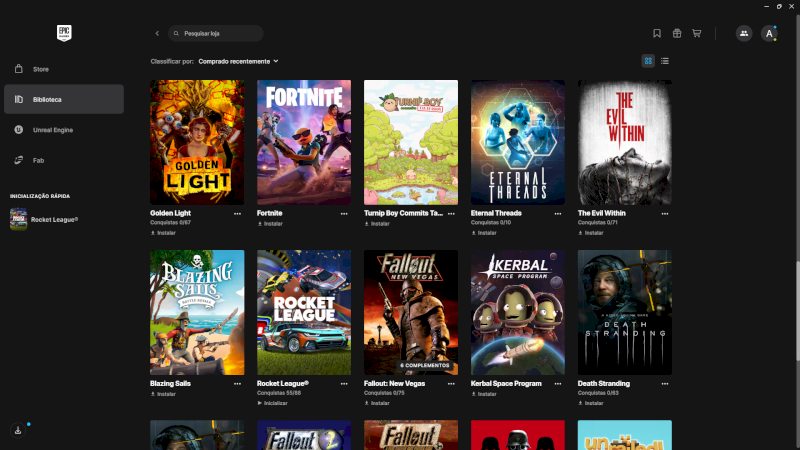This screenshot has width=800, height=450.
Task: Open Death Stranding options menu
Action: point(665,384)
